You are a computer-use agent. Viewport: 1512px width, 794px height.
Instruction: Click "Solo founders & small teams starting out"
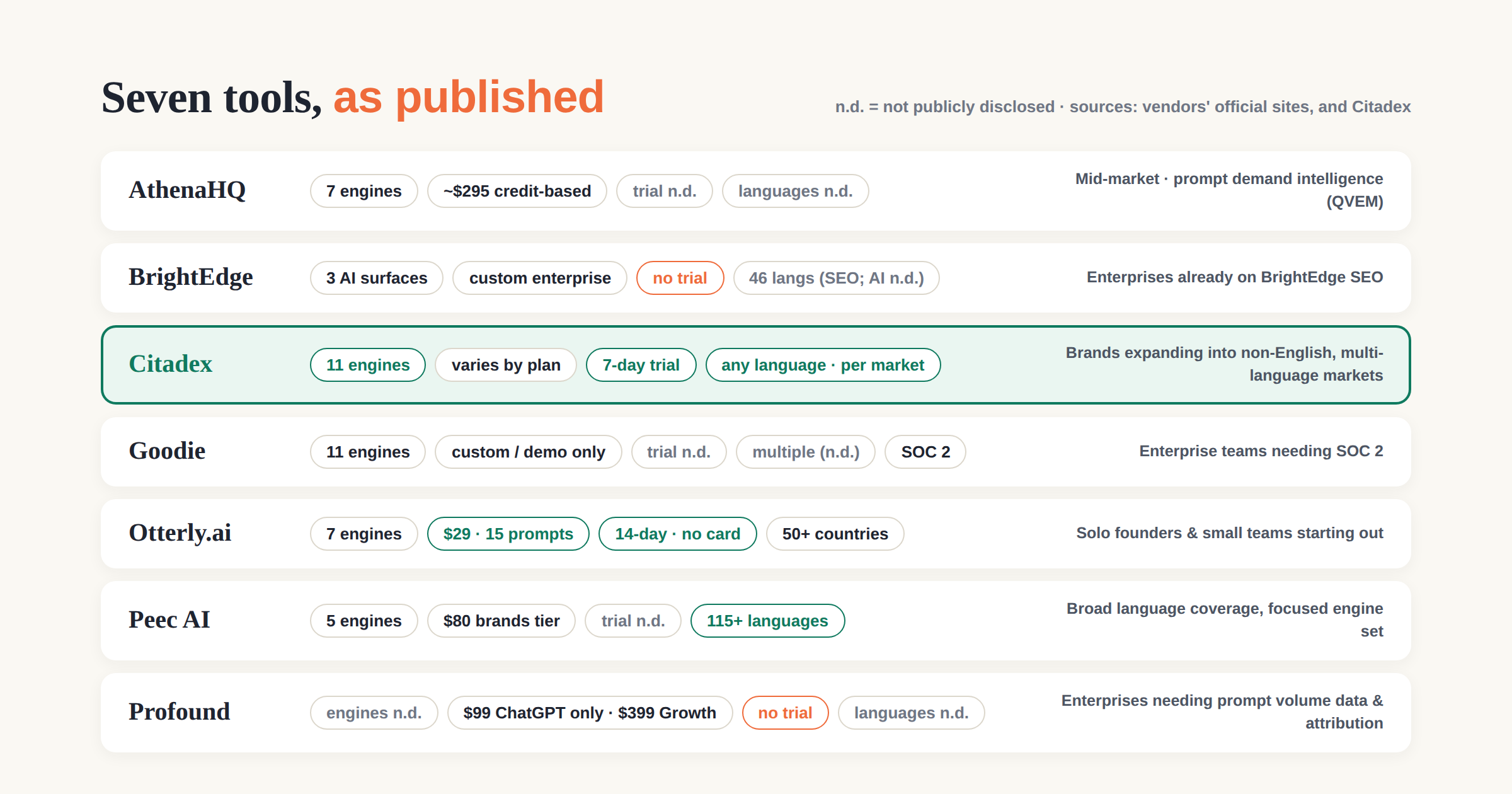click(x=1230, y=533)
